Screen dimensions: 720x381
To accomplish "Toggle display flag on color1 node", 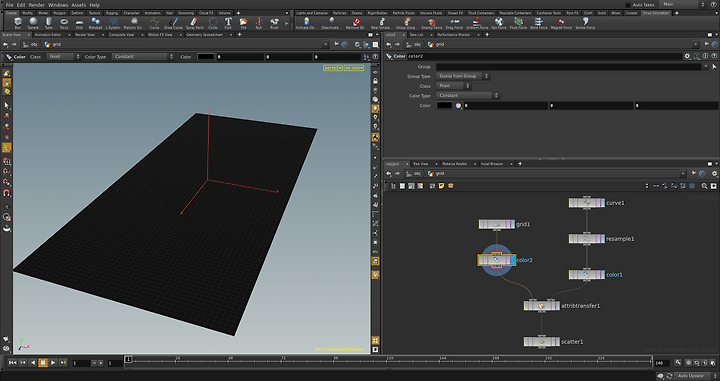I will coord(602,275).
